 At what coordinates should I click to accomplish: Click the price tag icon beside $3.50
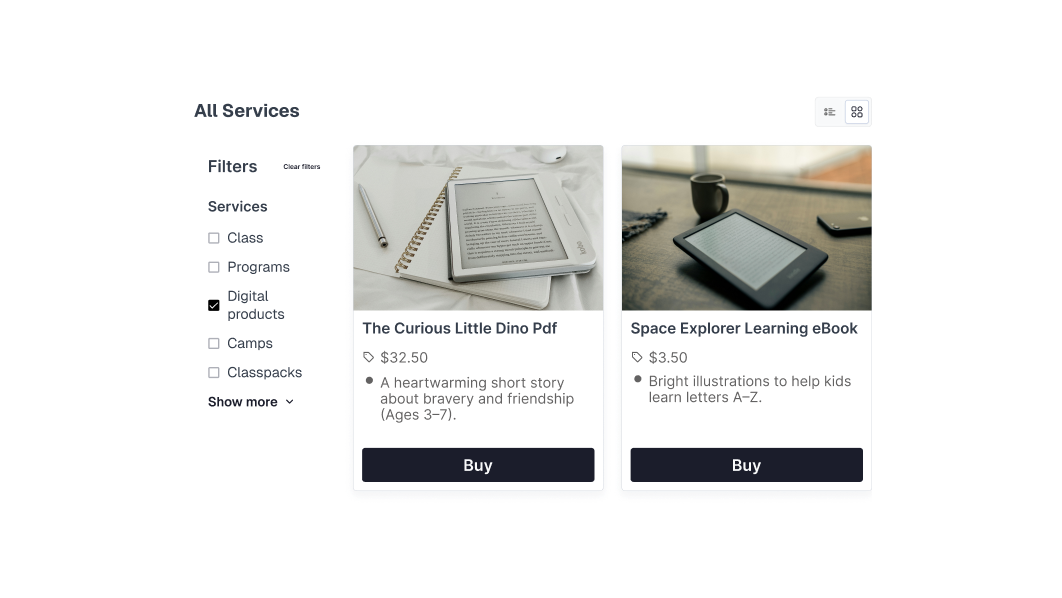click(x=637, y=357)
